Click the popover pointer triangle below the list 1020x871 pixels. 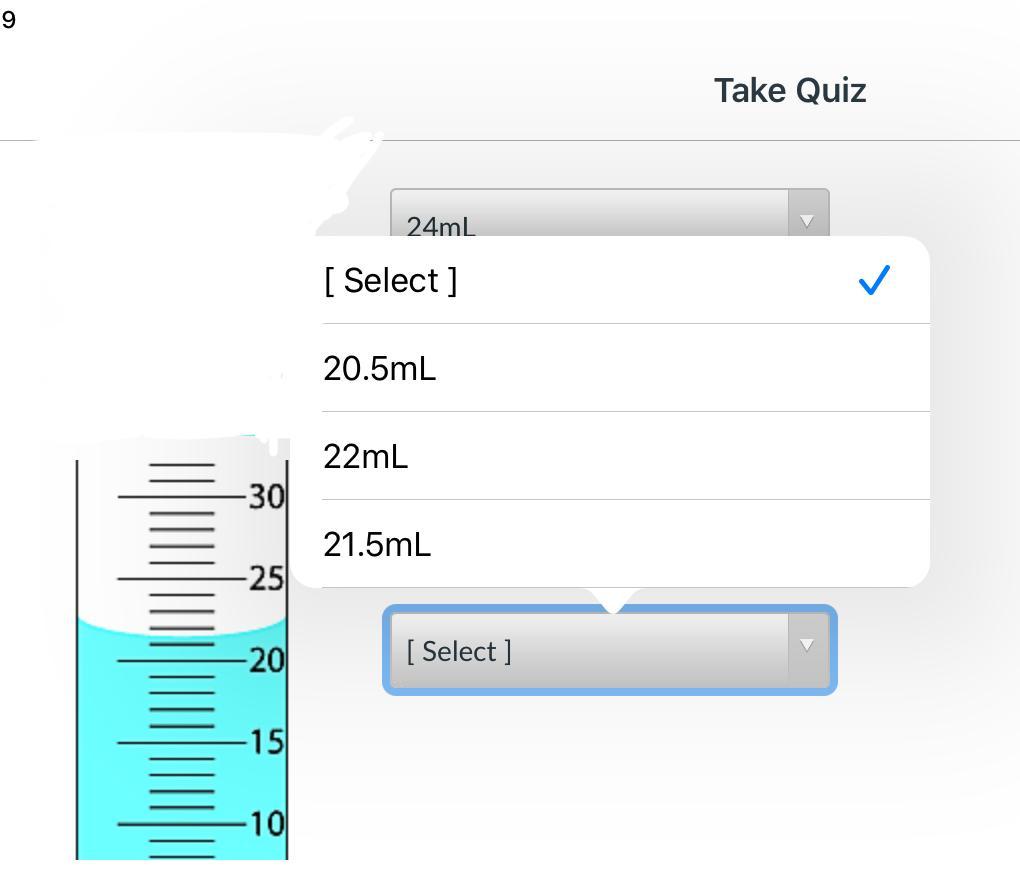tap(613, 598)
